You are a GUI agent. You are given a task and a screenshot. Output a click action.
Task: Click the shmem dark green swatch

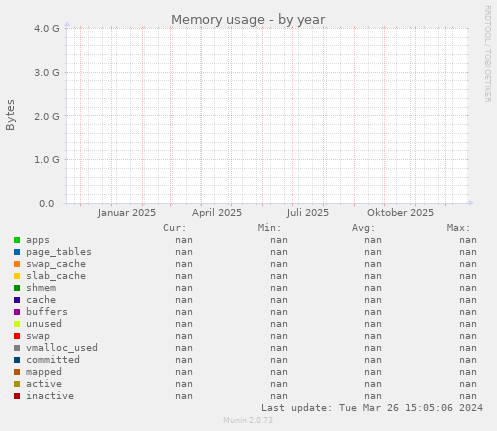click(17, 288)
